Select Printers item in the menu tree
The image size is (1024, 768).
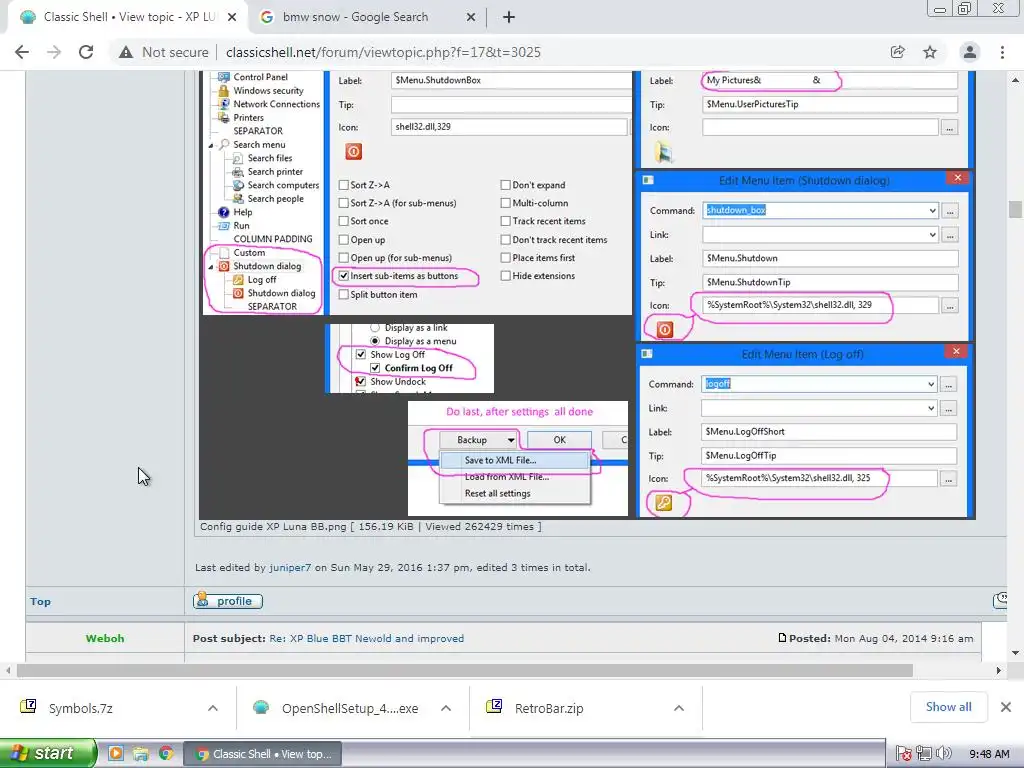click(x=248, y=118)
